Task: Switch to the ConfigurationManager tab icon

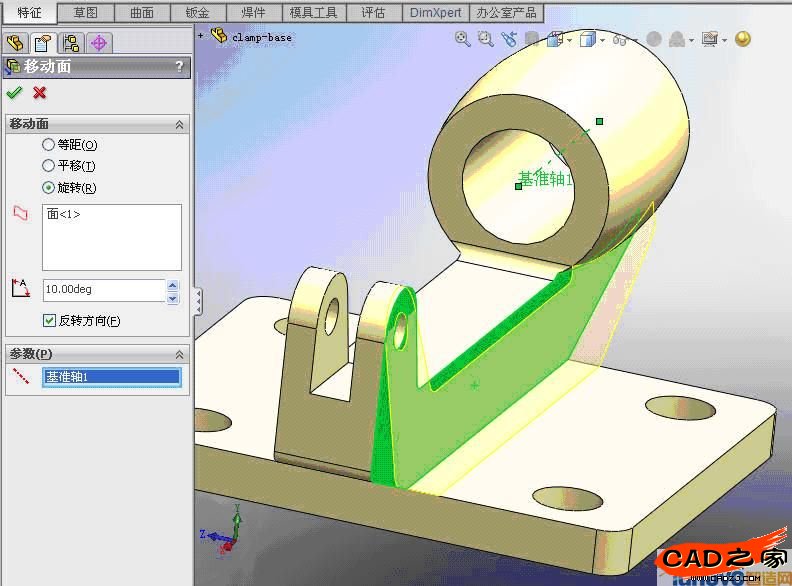Action: 70,43
